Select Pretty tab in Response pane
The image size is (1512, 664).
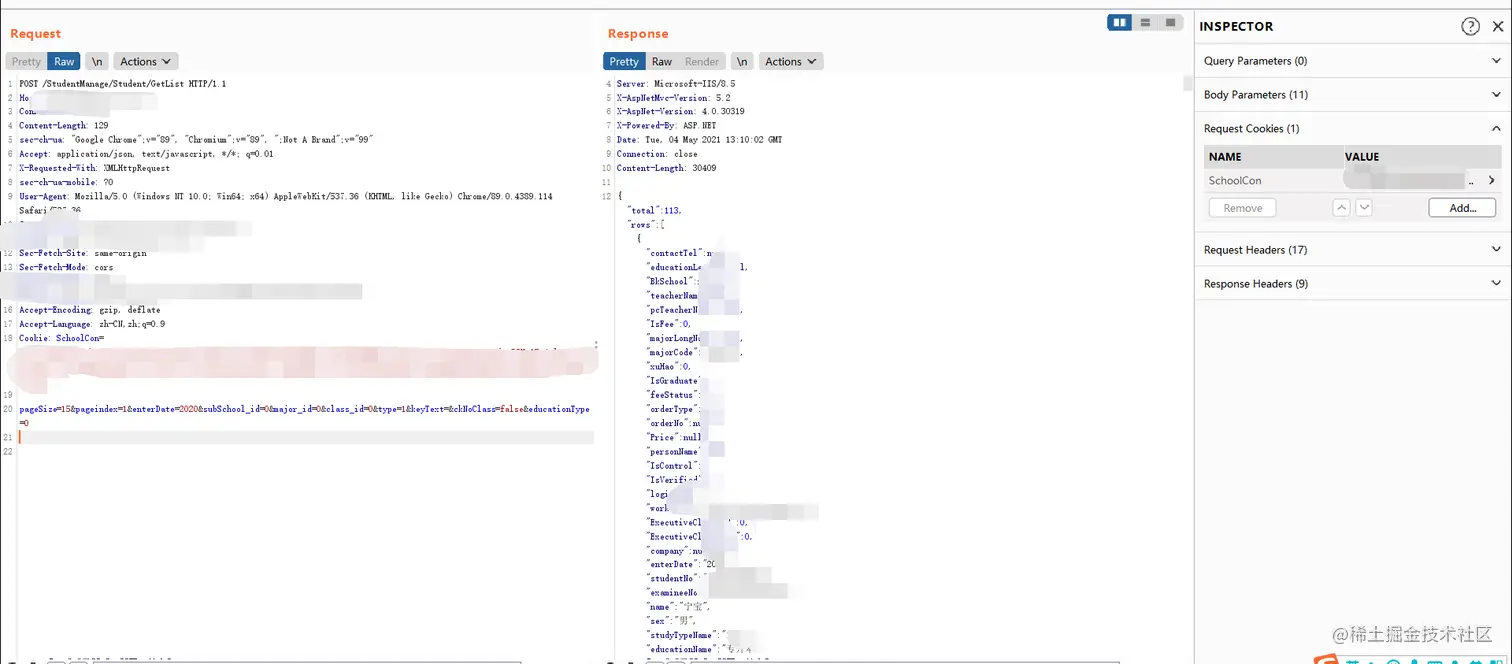coord(624,61)
